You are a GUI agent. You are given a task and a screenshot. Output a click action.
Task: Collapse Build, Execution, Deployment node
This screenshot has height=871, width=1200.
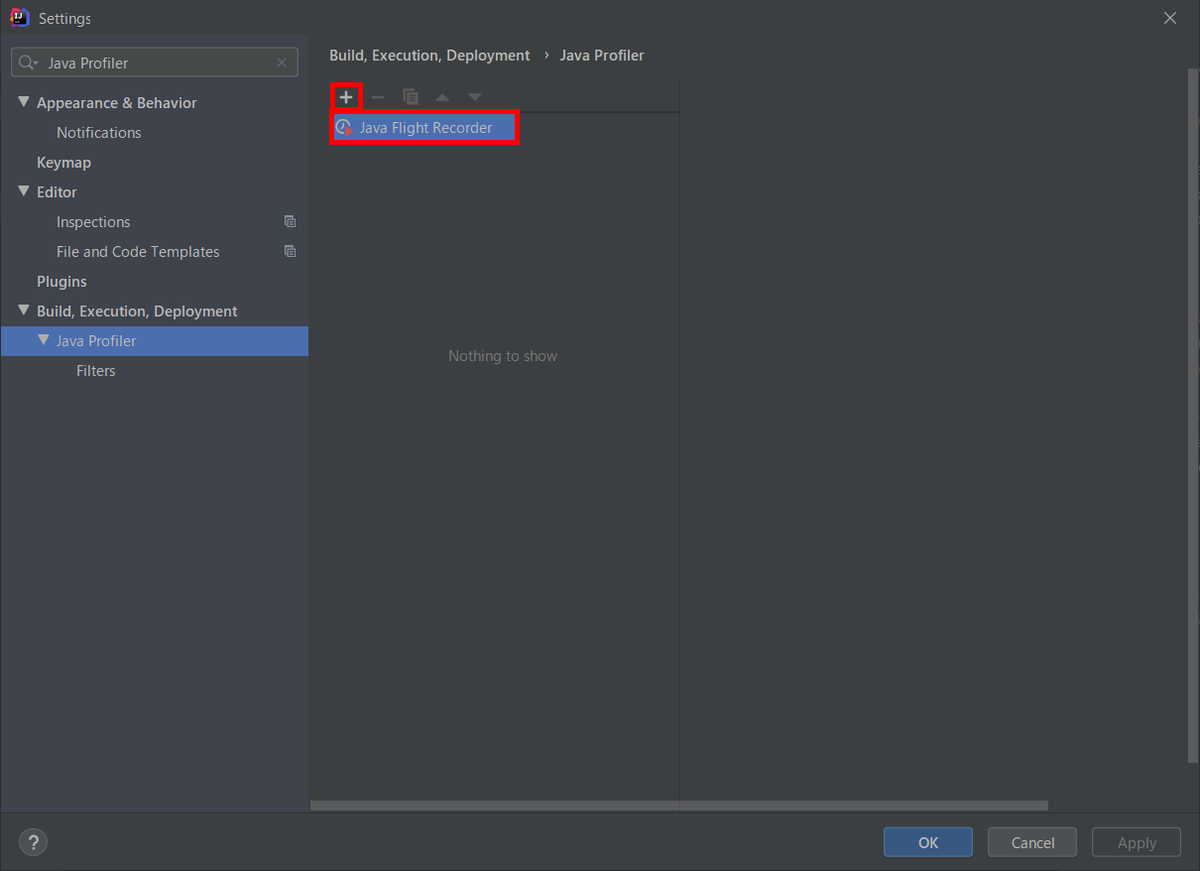coord(24,310)
